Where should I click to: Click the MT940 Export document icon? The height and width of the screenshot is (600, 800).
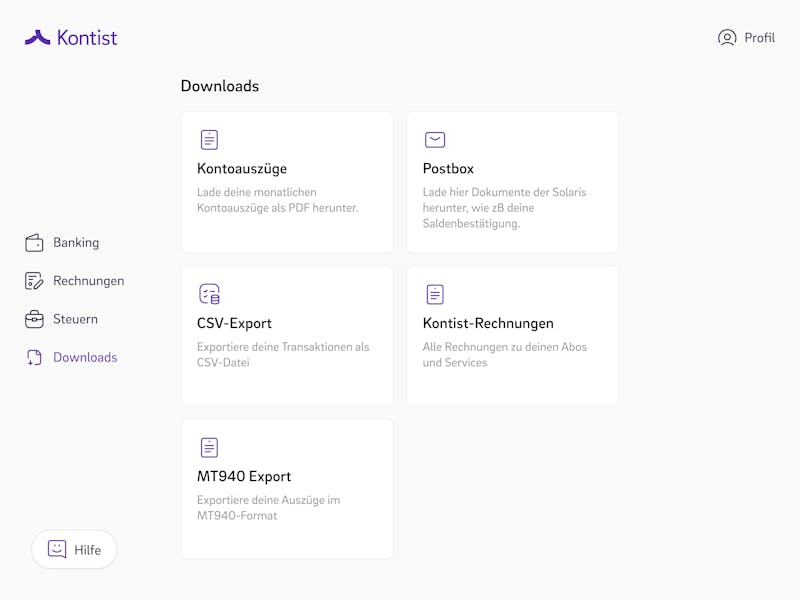[x=209, y=447]
